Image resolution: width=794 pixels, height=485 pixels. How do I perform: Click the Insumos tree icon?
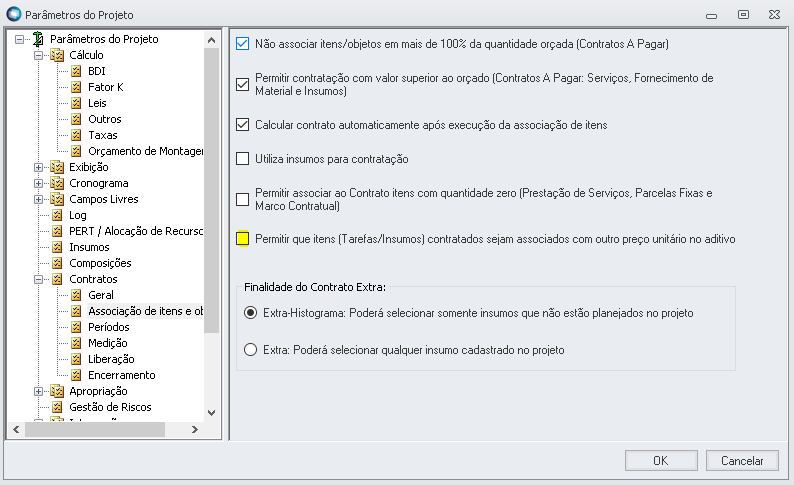[57, 247]
